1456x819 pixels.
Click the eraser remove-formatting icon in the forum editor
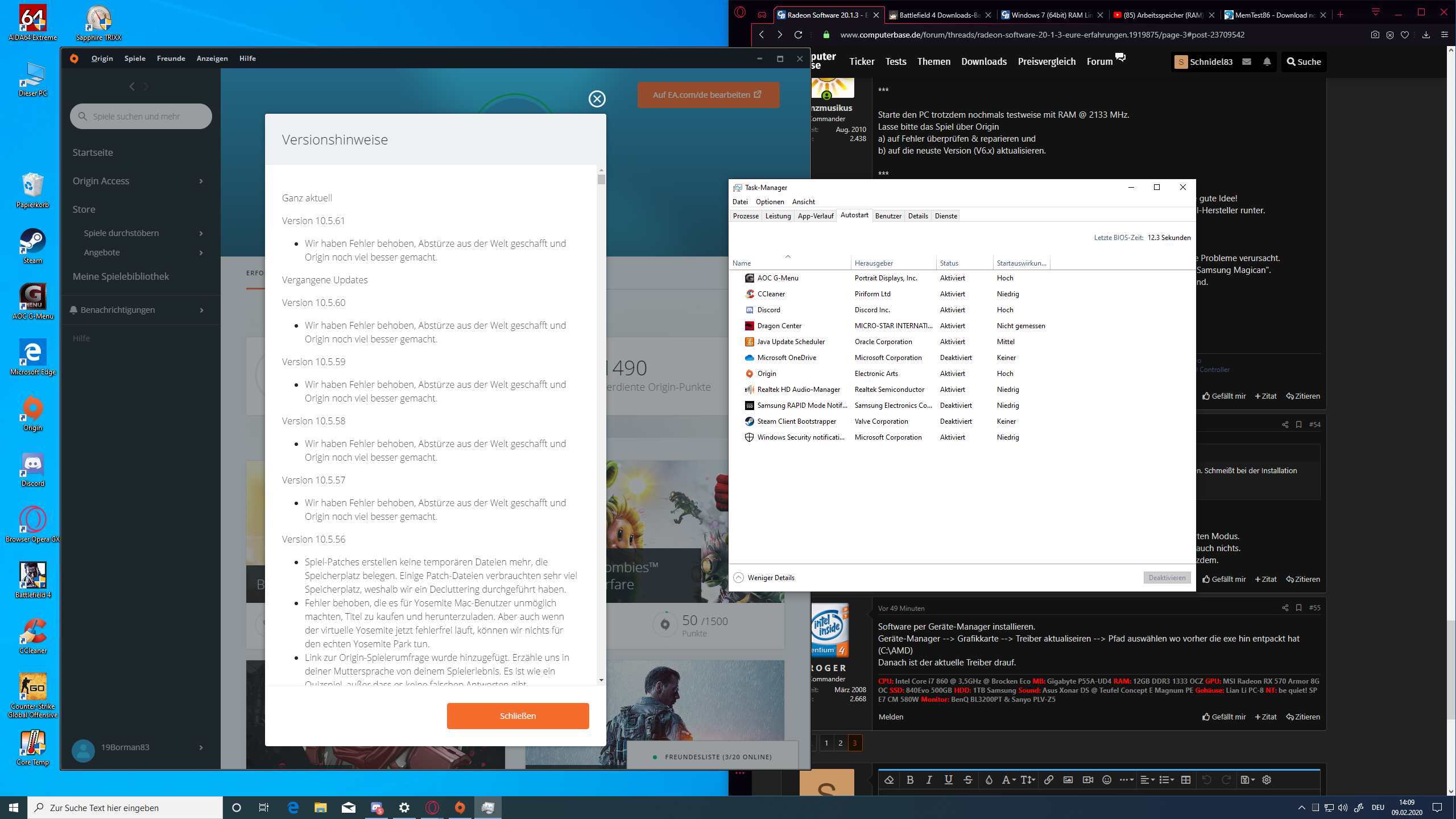click(x=890, y=780)
